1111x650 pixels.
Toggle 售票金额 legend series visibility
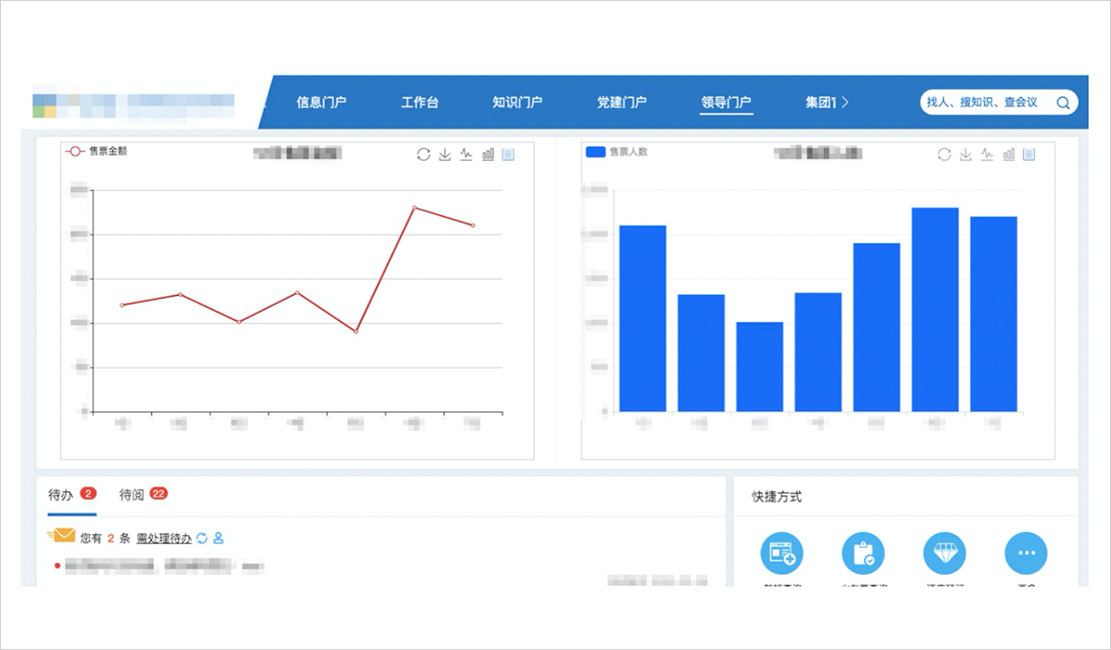[96, 152]
